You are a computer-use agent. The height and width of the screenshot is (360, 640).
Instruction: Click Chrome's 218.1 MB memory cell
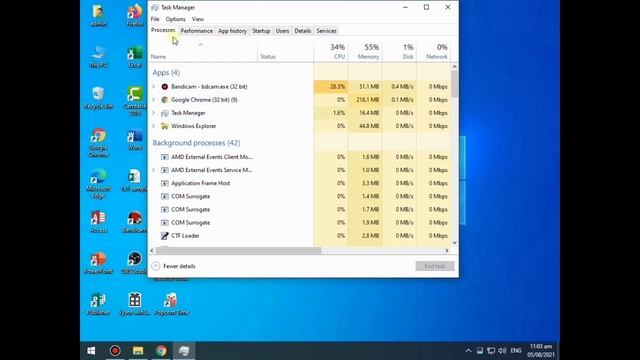pyautogui.click(x=365, y=100)
